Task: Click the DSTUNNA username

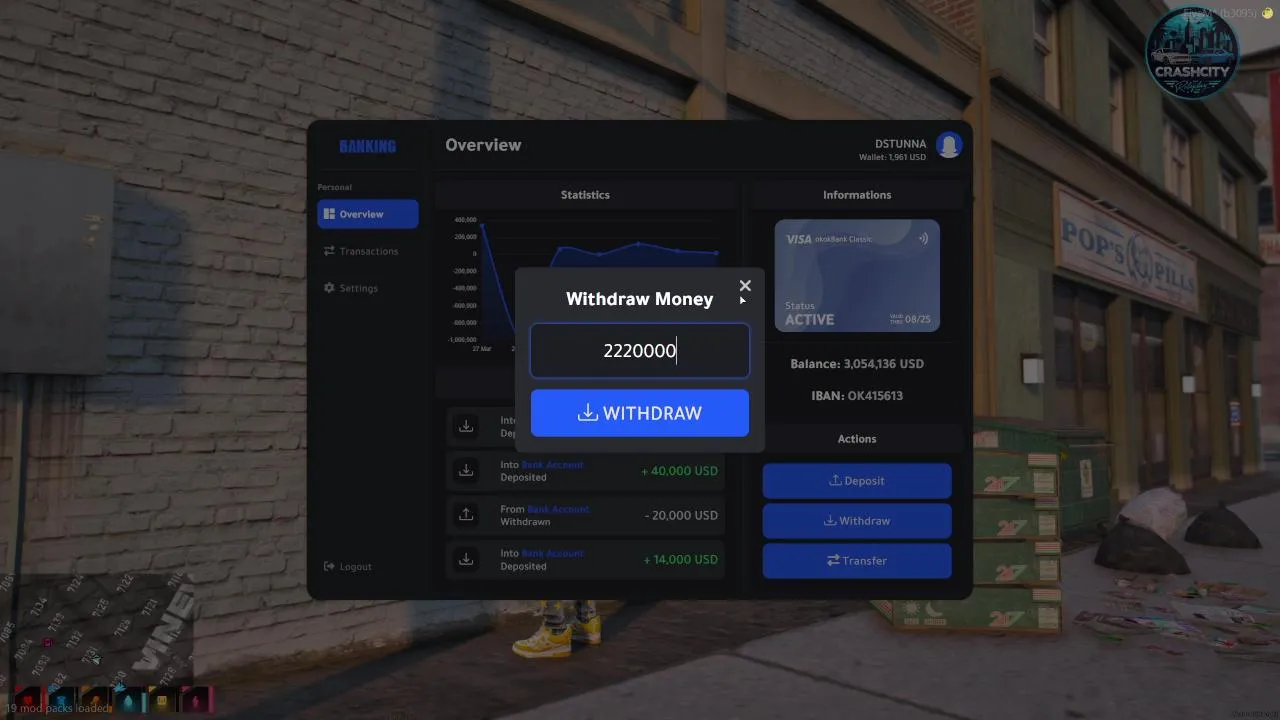Action: click(901, 144)
